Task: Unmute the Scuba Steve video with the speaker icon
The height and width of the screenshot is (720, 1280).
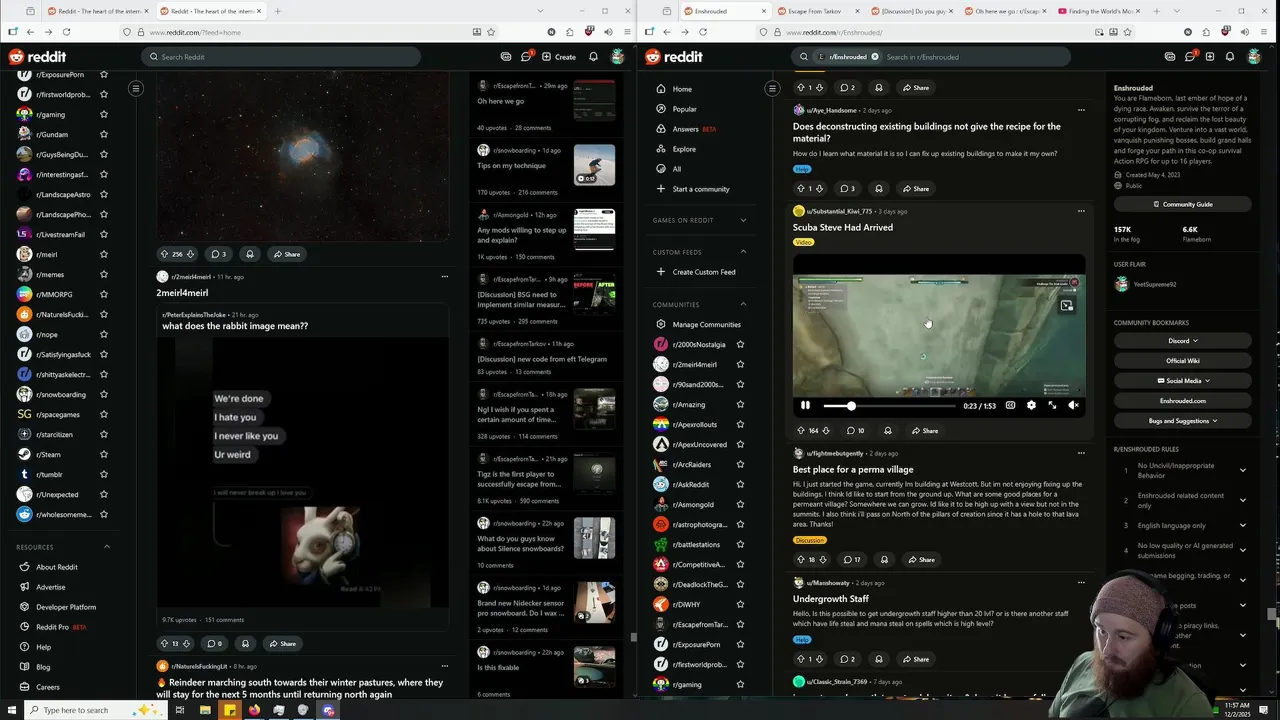Action: pyautogui.click(x=1073, y=405)
